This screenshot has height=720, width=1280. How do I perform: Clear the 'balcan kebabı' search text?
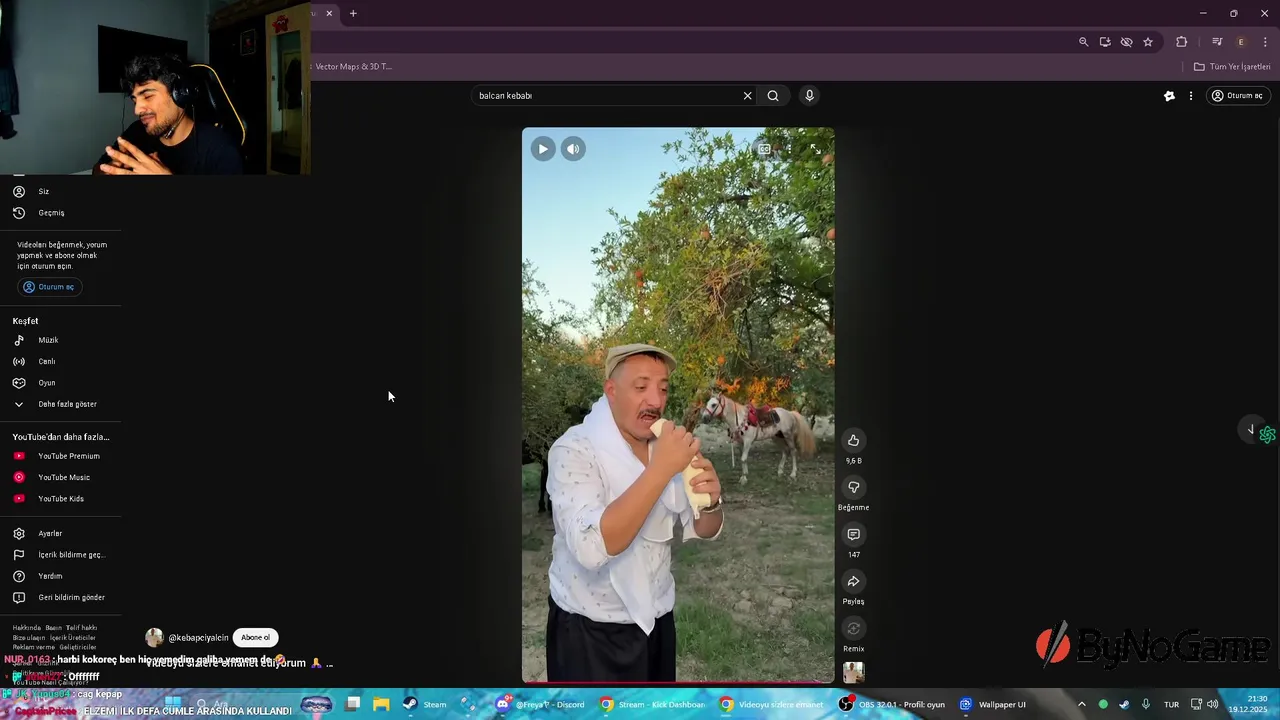pyautogui.click(x=747, y=96)
